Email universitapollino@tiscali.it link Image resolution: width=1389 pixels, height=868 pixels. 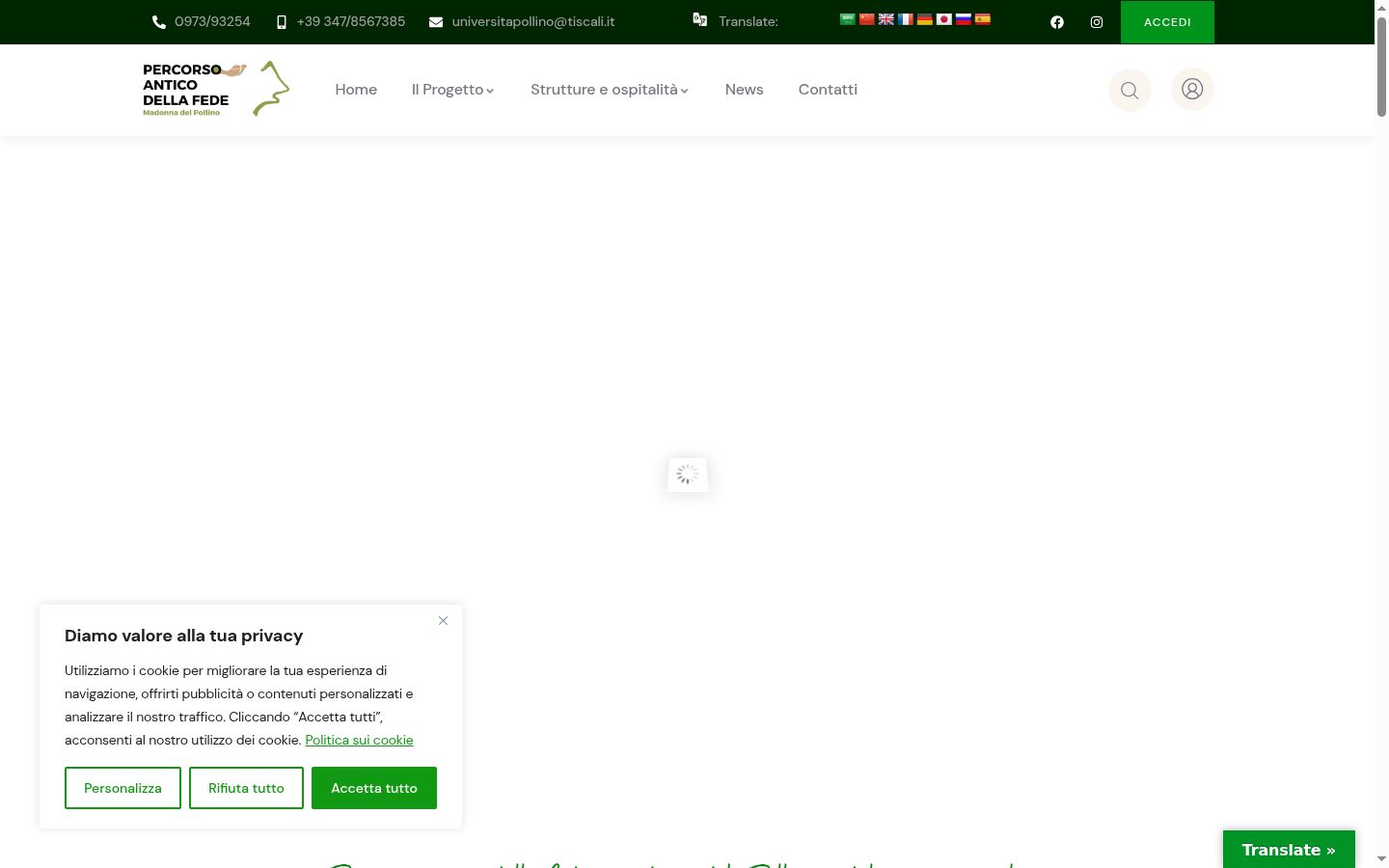click(522, 21)
